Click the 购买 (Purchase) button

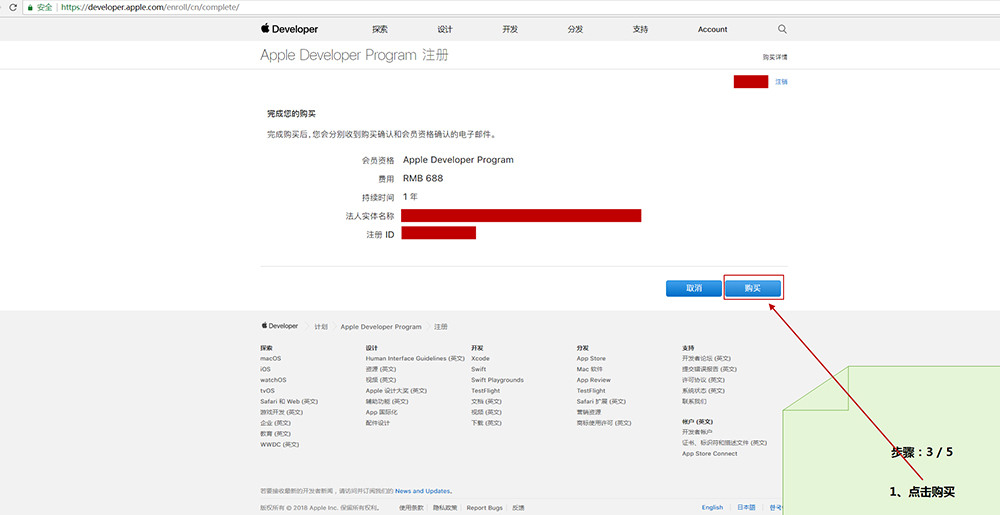point(752,288)
